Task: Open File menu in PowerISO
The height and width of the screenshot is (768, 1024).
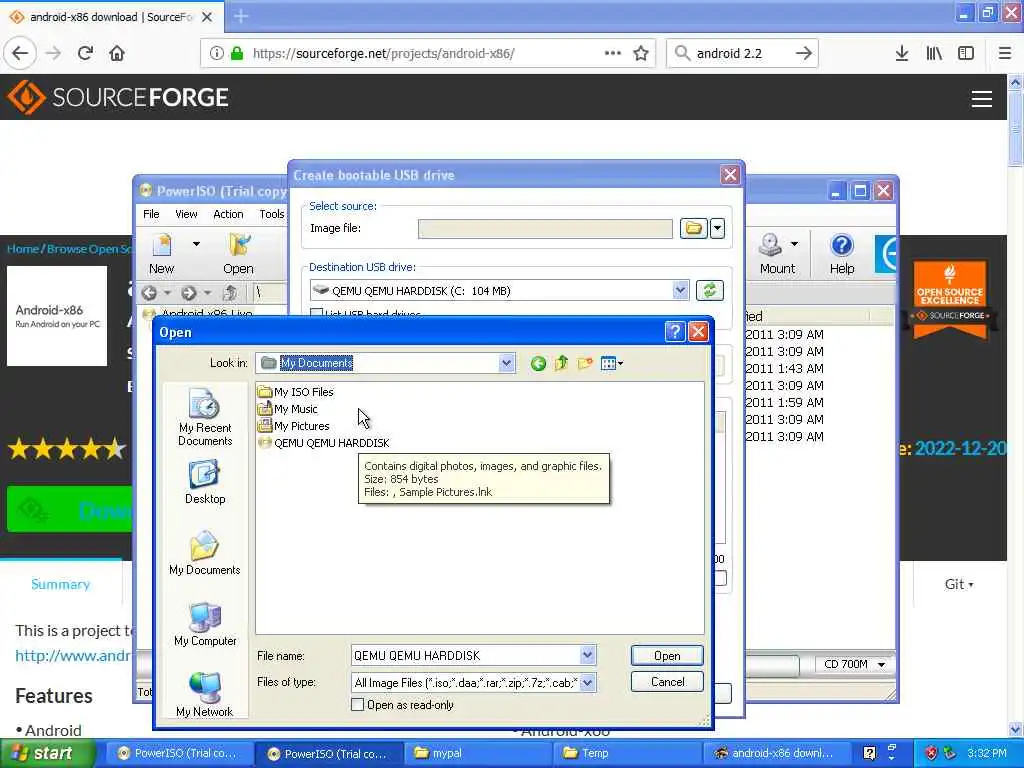Action: coord(151,214)
